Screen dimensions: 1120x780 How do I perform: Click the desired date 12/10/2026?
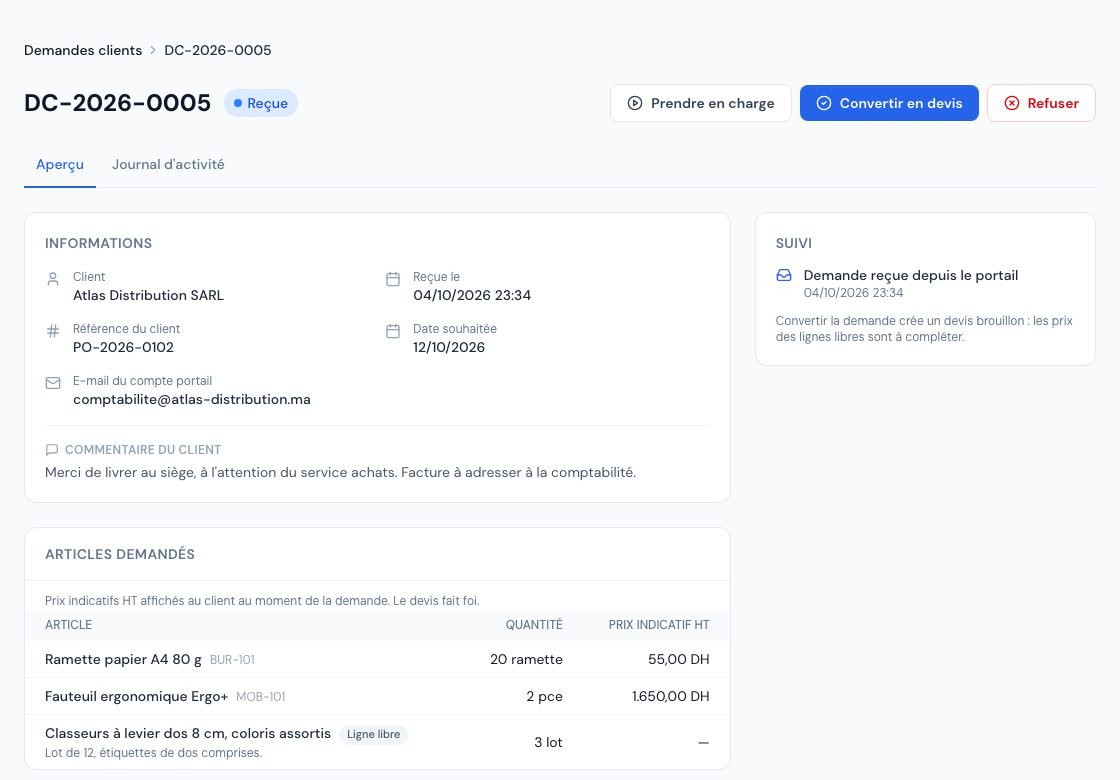click(x=449, y=347)
